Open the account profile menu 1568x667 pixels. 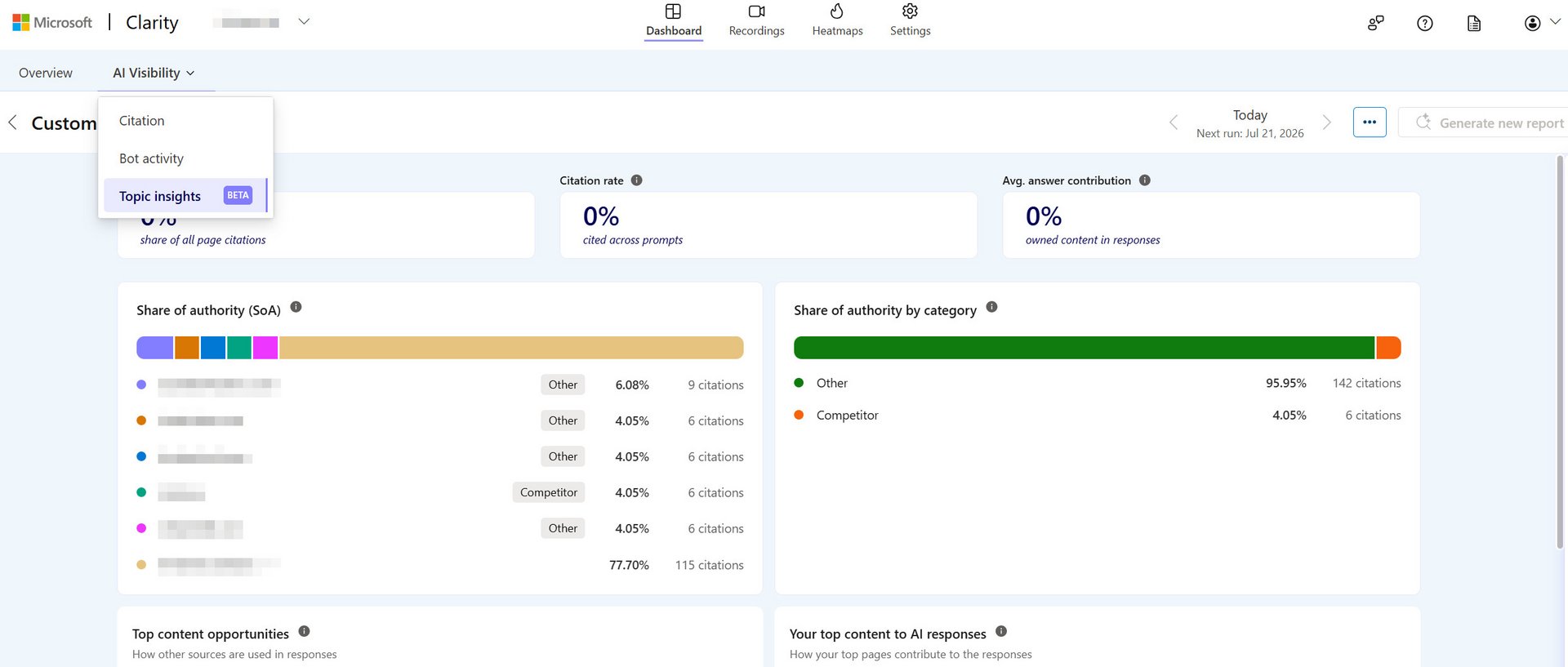point(1532,23)
